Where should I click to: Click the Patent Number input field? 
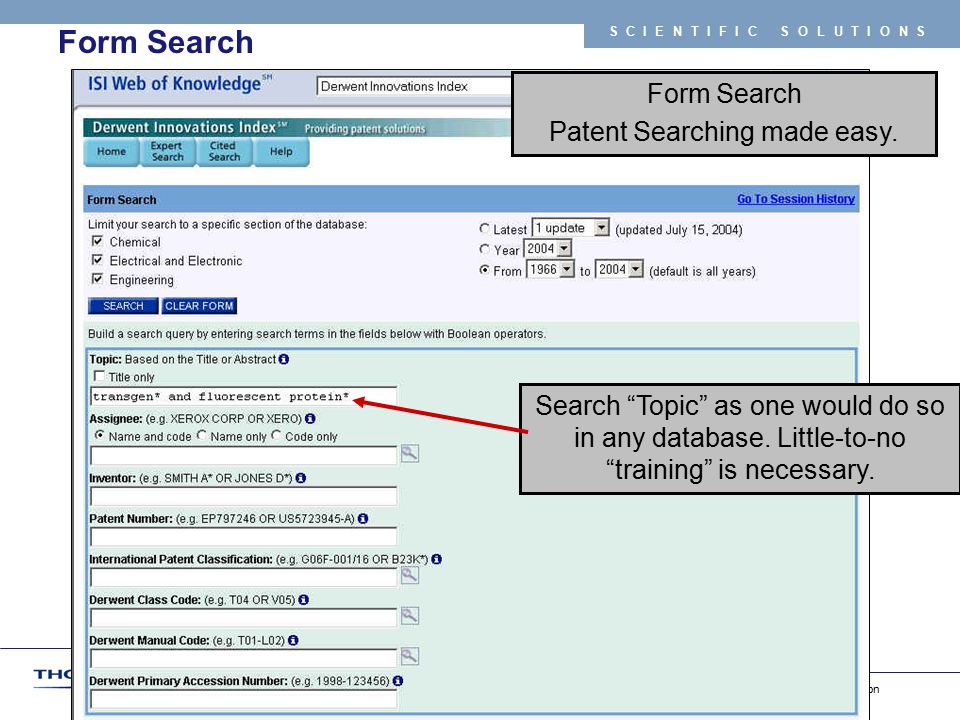click(x=244, y=536)
